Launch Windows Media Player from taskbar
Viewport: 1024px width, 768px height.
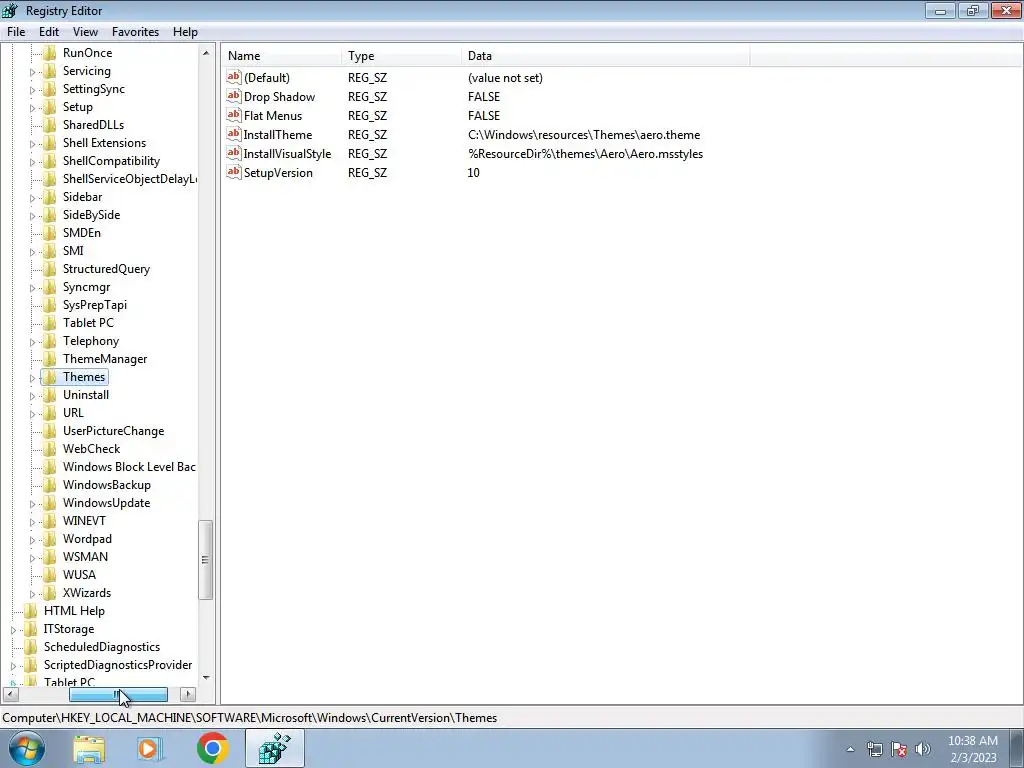pyautogui.click(x=150, y=749)
